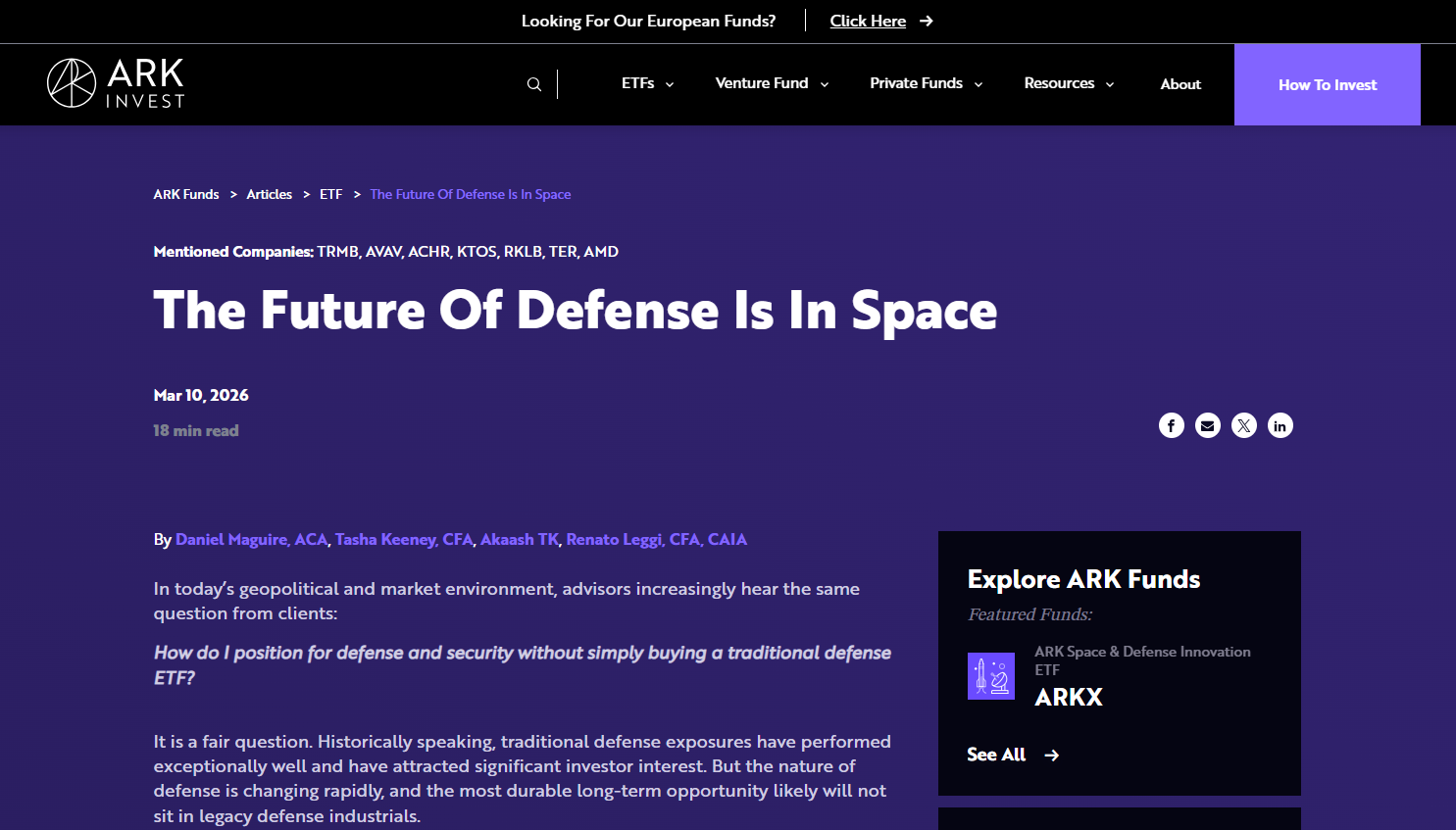Click the arrow beside Click Here
The width and height of the screenshot is (1456, 830).
pyautogui.click(x=925, y=21)
